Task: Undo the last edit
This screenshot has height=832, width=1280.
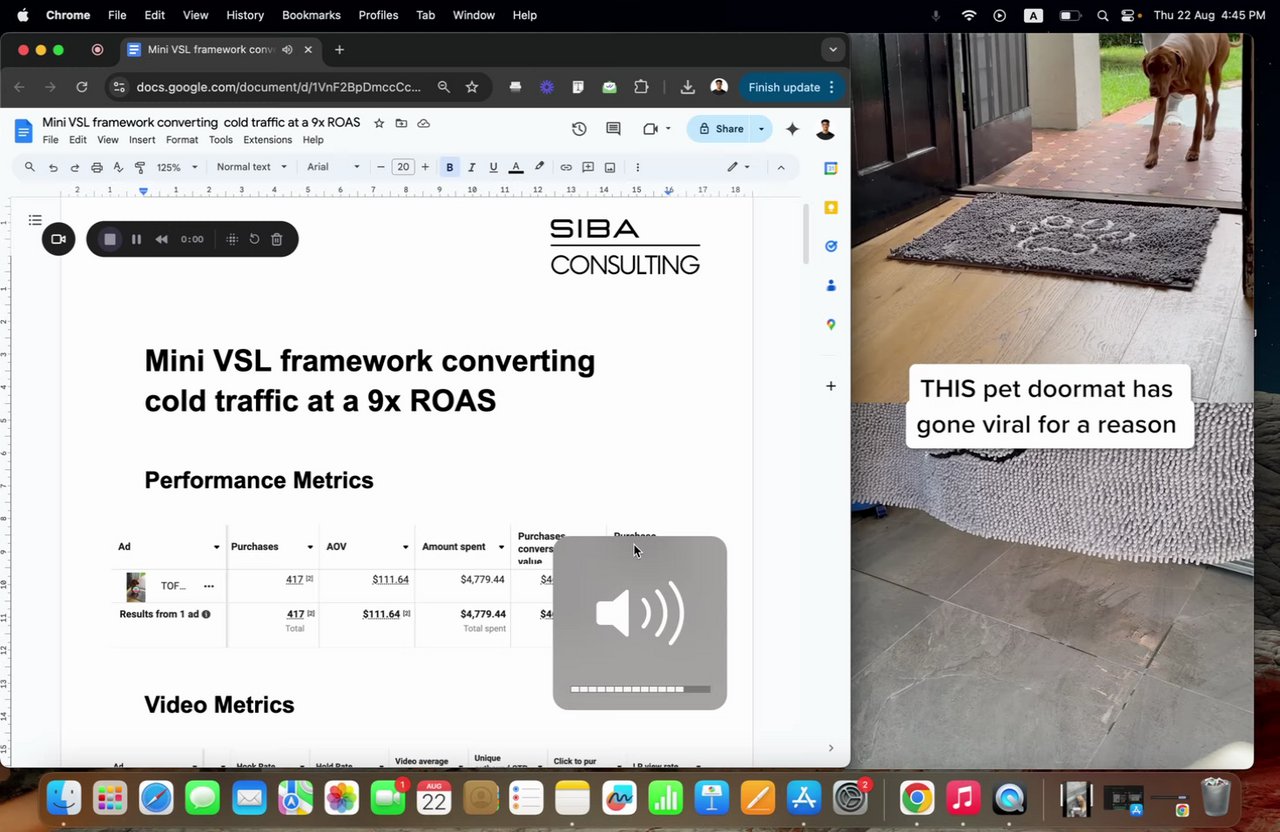Action: (x=53, y=167)
